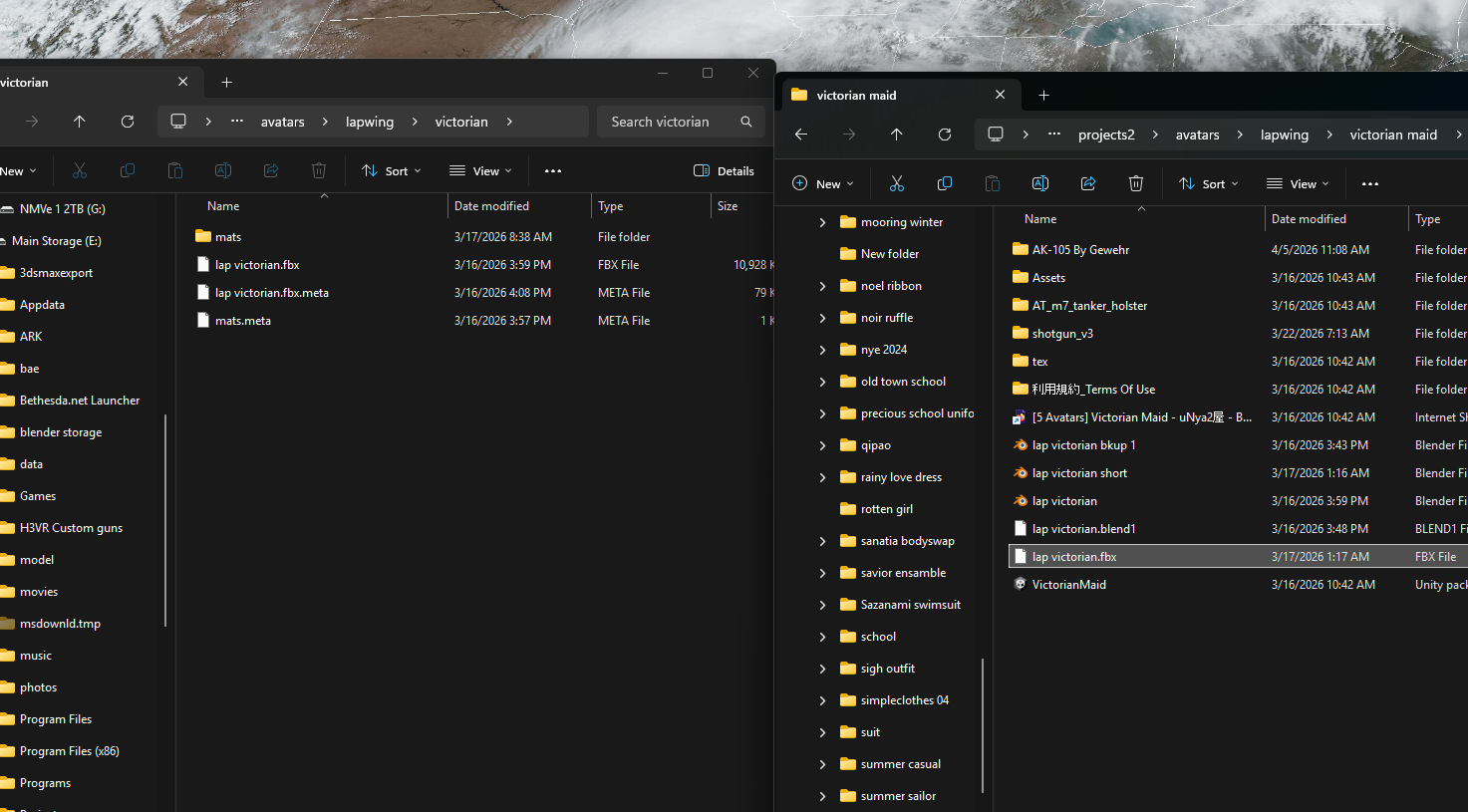This screenshot has height=812, width=1468.
Task: Go back in the victorian maid window
Action: click(x=801, y=135)
